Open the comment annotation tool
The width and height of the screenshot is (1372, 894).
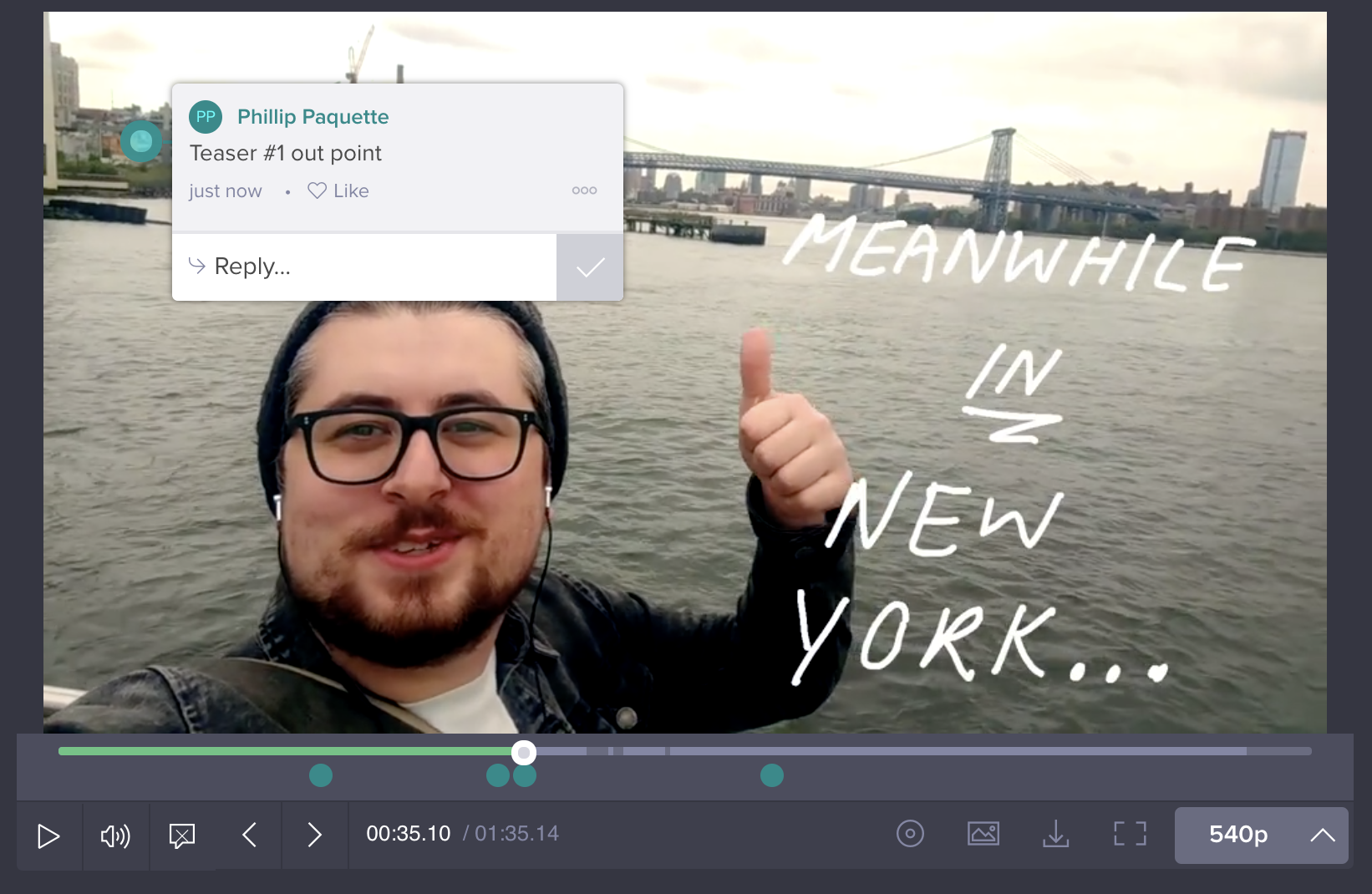[x=181, y=834]
